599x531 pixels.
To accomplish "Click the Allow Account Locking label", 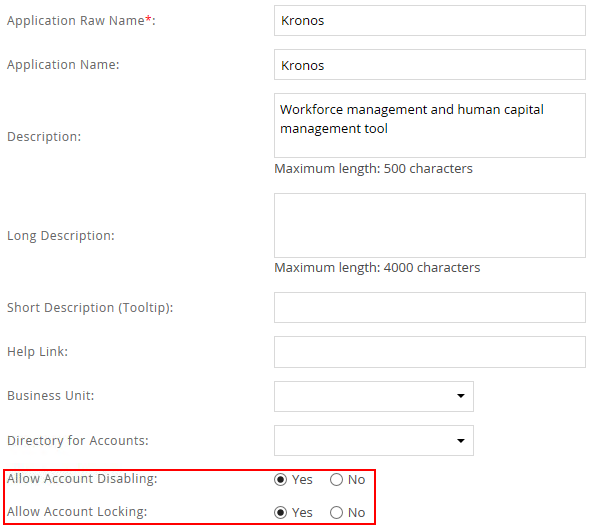I will [x=77, y=512].
